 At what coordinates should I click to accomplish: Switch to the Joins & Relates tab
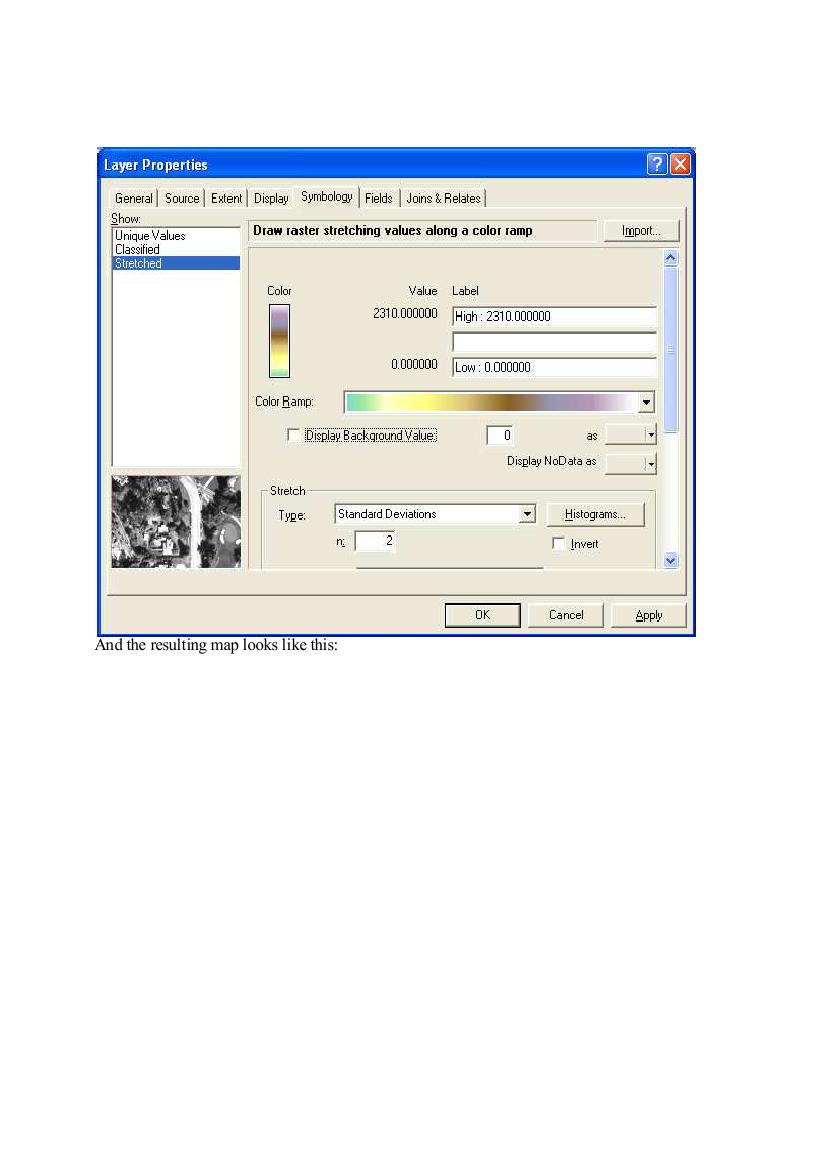pyautogui.click(x=444, y=198)
